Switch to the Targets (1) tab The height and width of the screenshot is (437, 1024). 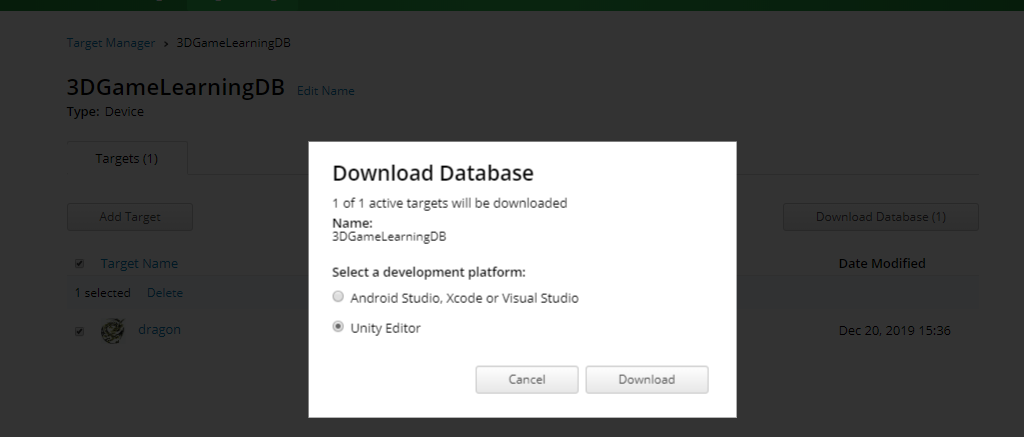pos(127,158)
